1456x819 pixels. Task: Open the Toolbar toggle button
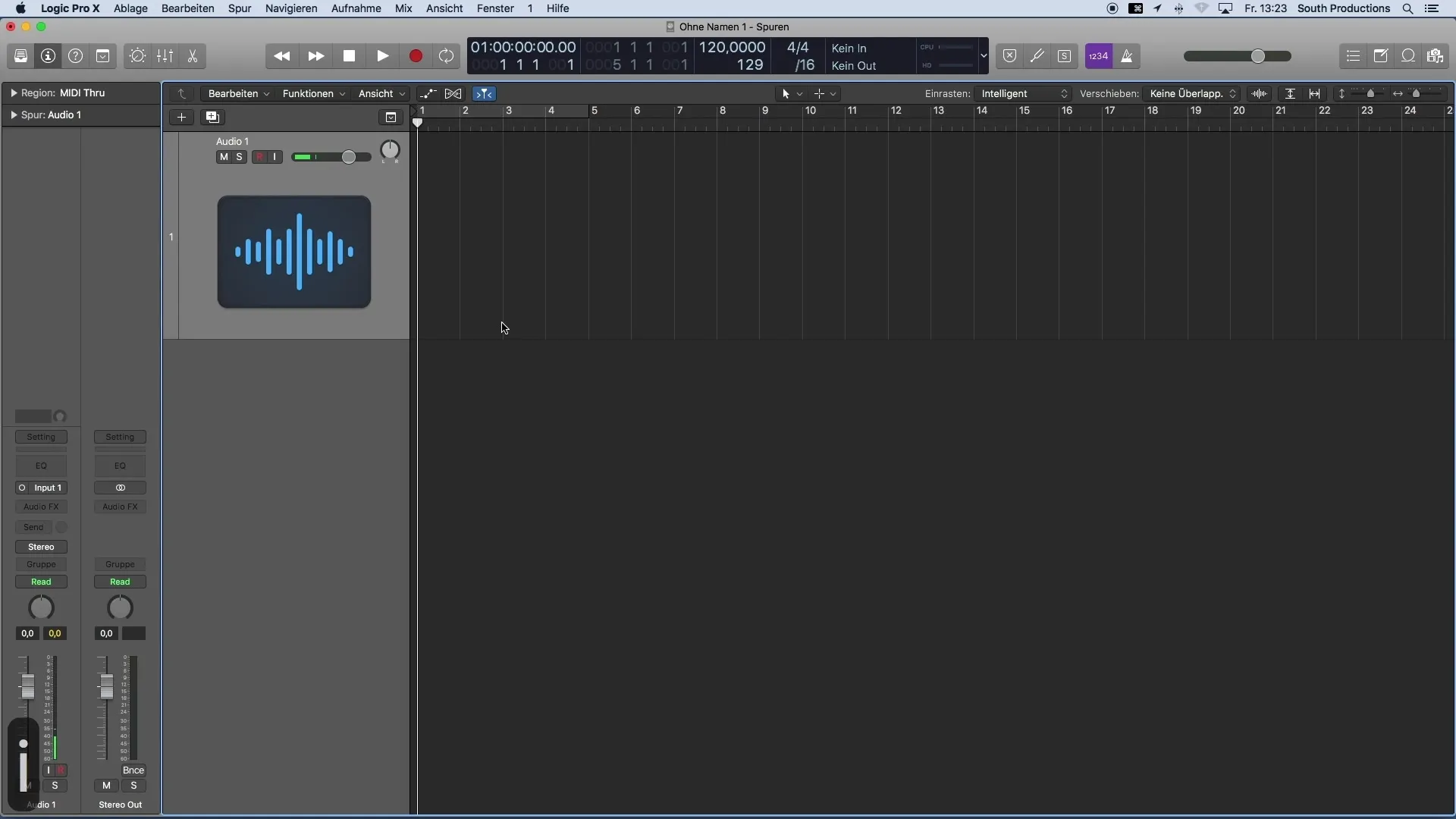click(102, 56)
